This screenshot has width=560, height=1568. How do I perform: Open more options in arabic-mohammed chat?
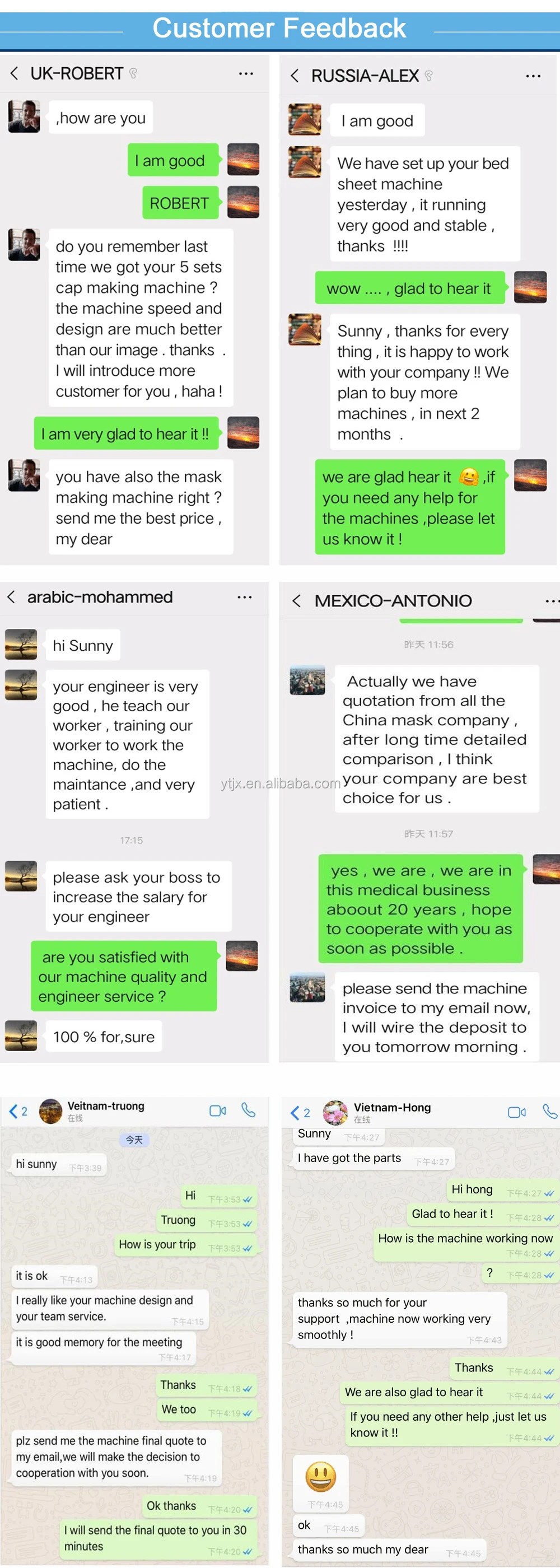point(245,597)
